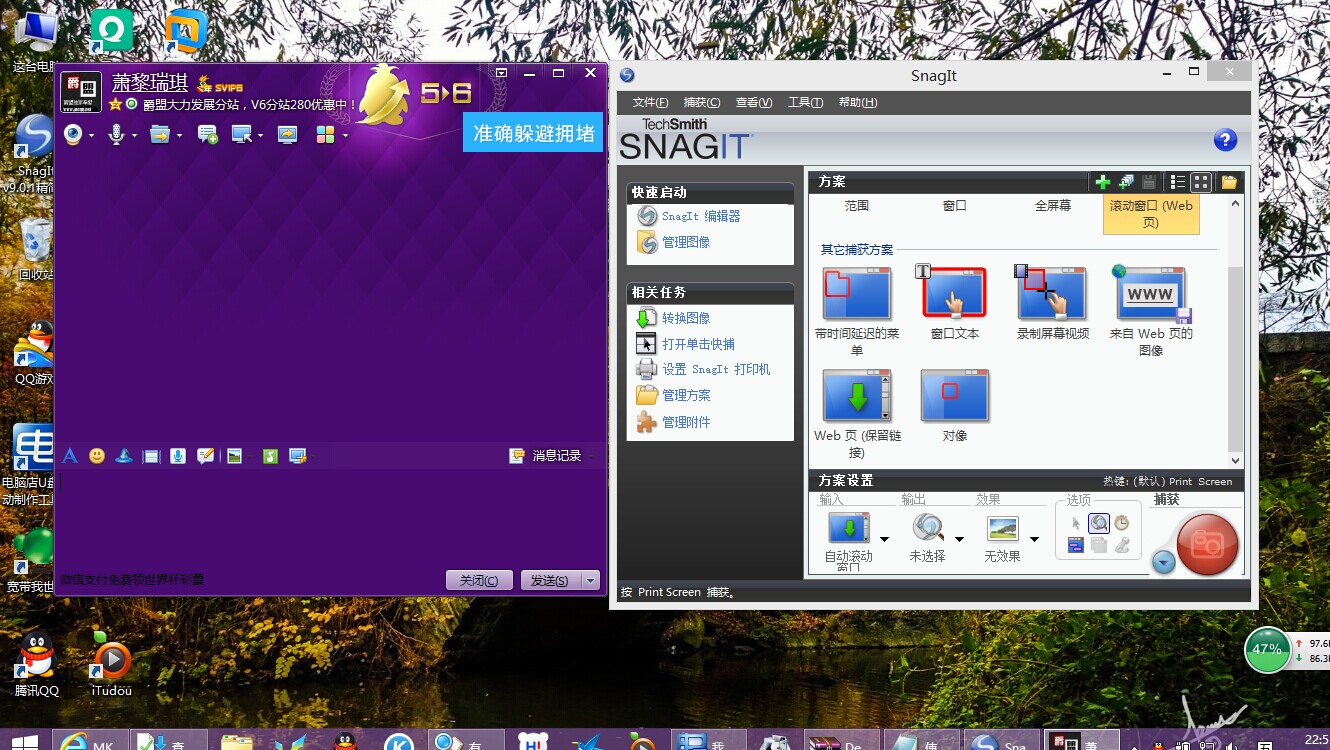The image size is (1330, 750).
Task: Select the 录制屏幕视频 capture profile
Action: [x=1052, y=304]
